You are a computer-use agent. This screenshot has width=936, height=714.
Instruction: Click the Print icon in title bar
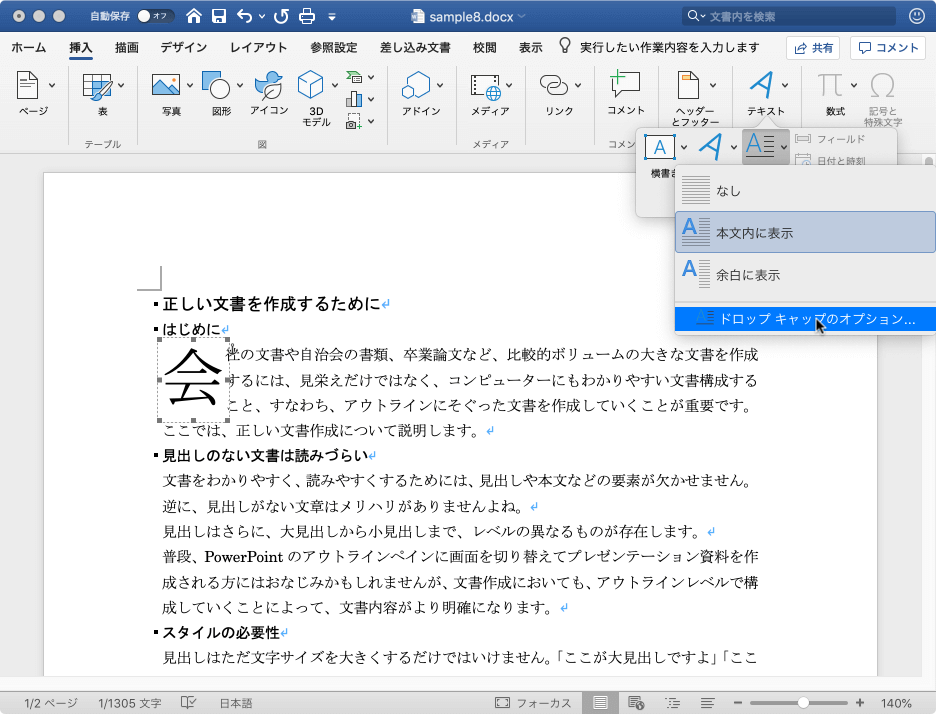[308, 16]
